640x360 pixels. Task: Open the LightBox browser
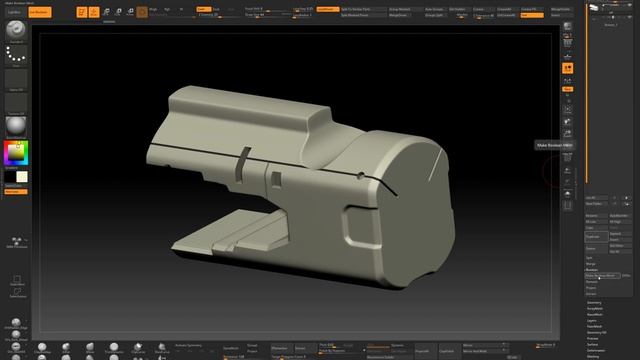14,12
